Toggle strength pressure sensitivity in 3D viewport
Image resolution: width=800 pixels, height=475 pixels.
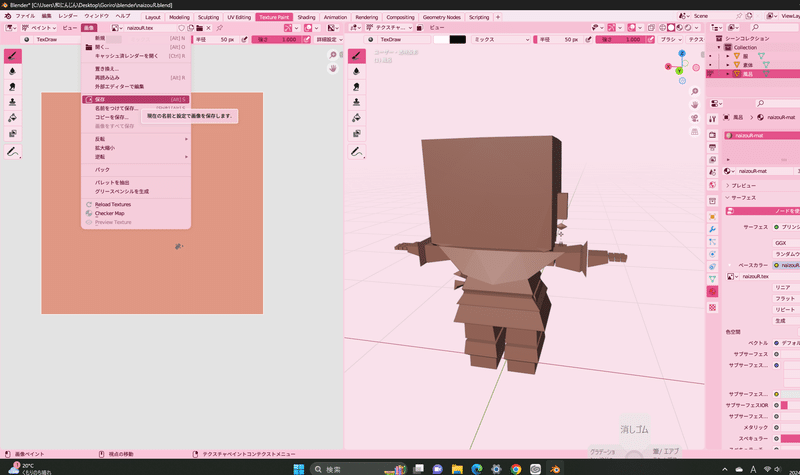point(651,39)
